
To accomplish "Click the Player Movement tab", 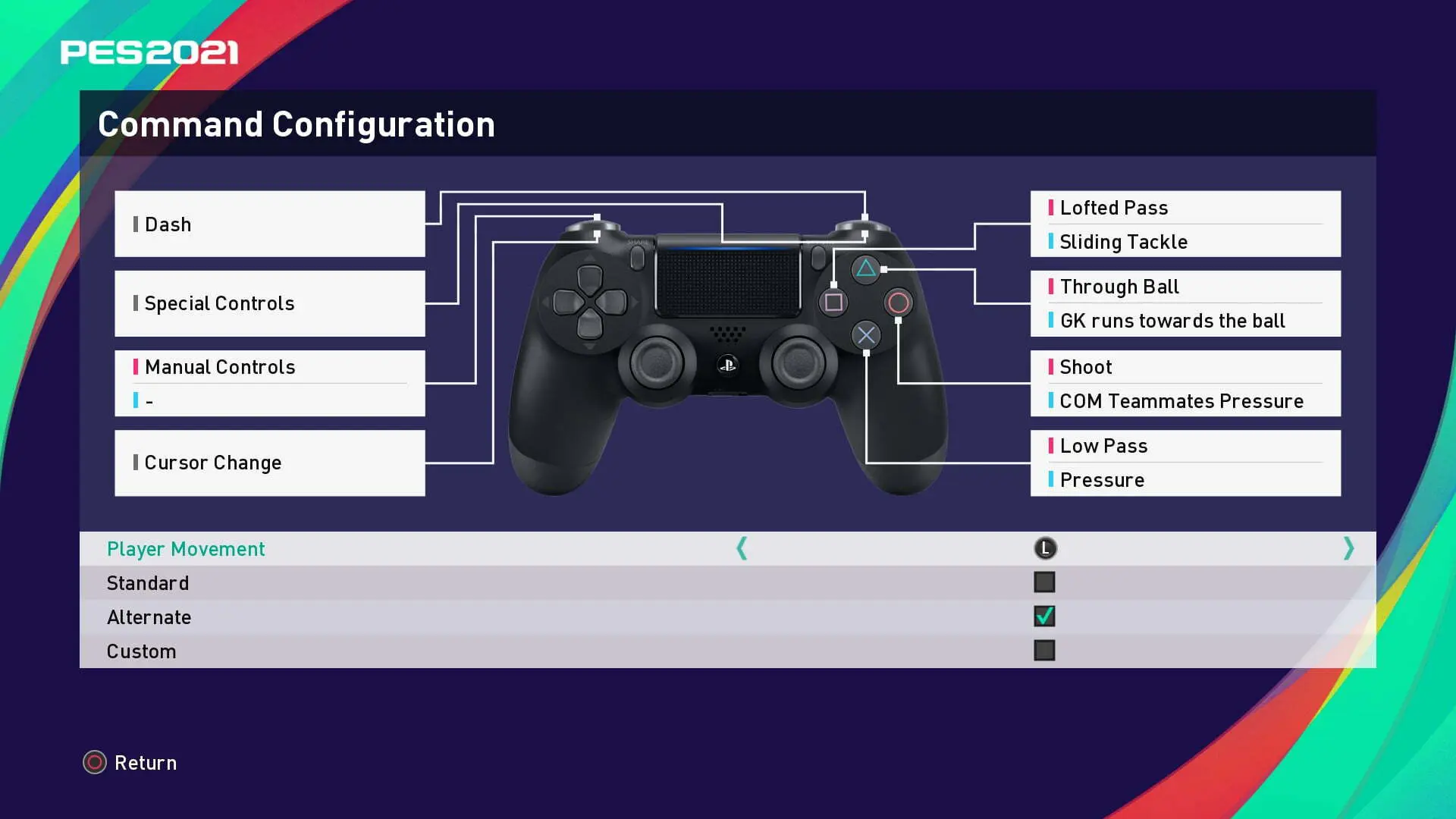I will [x=185, y=548].
